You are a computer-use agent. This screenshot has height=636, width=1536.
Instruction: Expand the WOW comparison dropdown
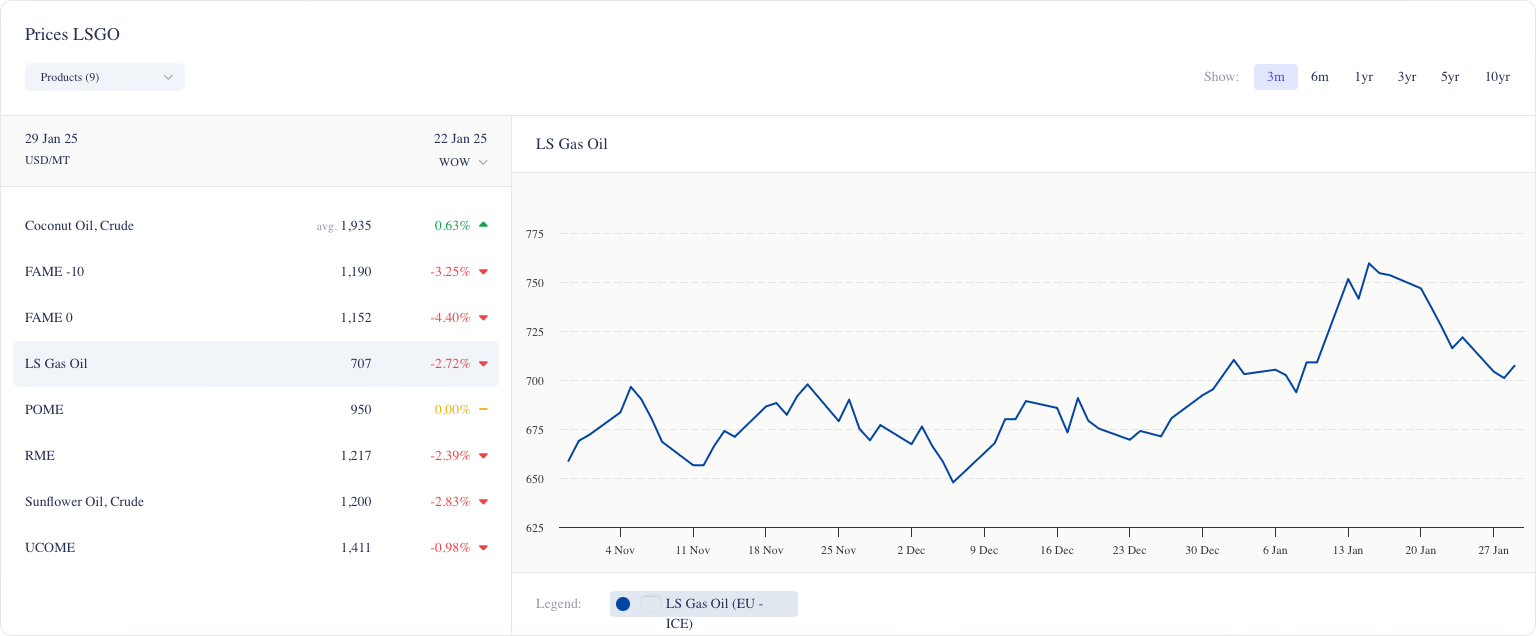pos(462,161)
